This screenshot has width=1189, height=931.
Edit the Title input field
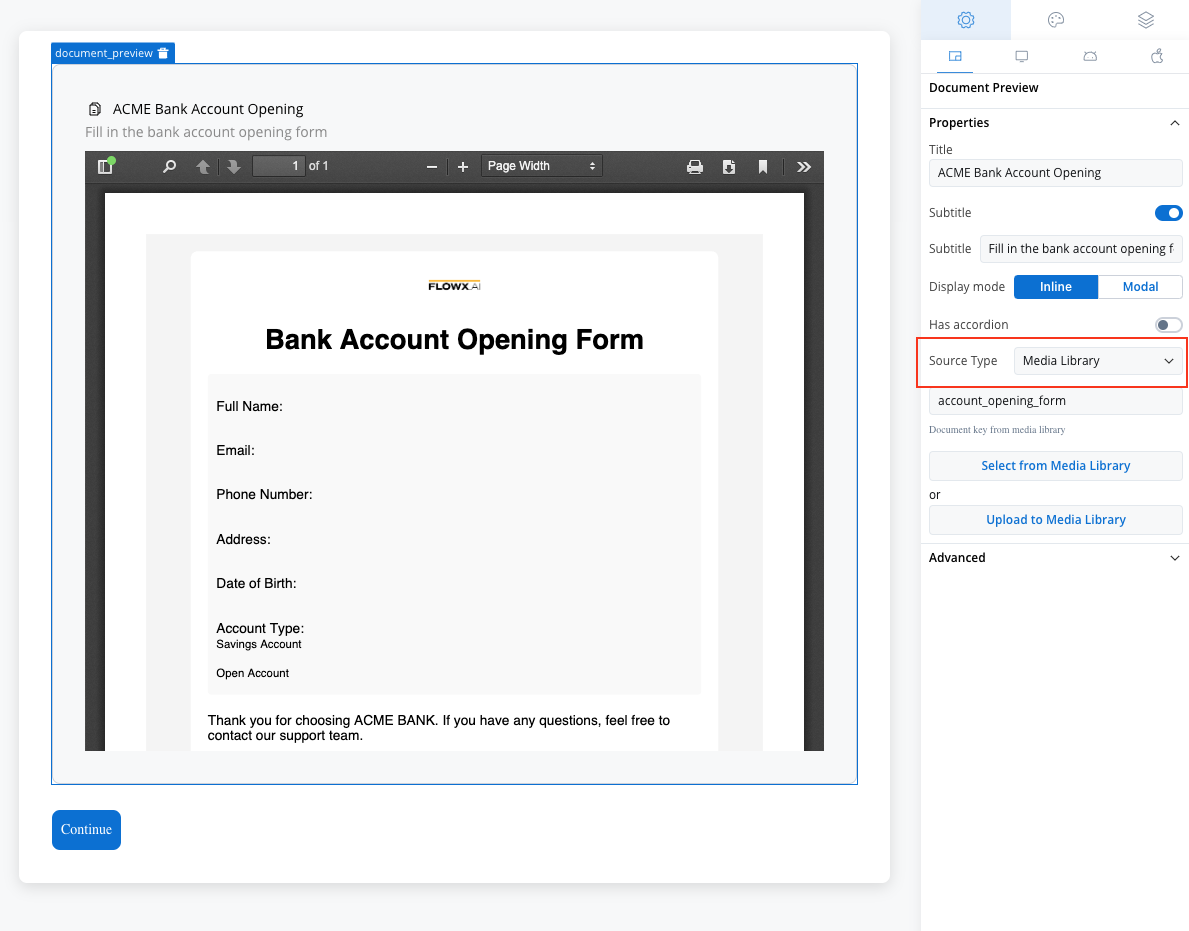(x=1055, y=173)
